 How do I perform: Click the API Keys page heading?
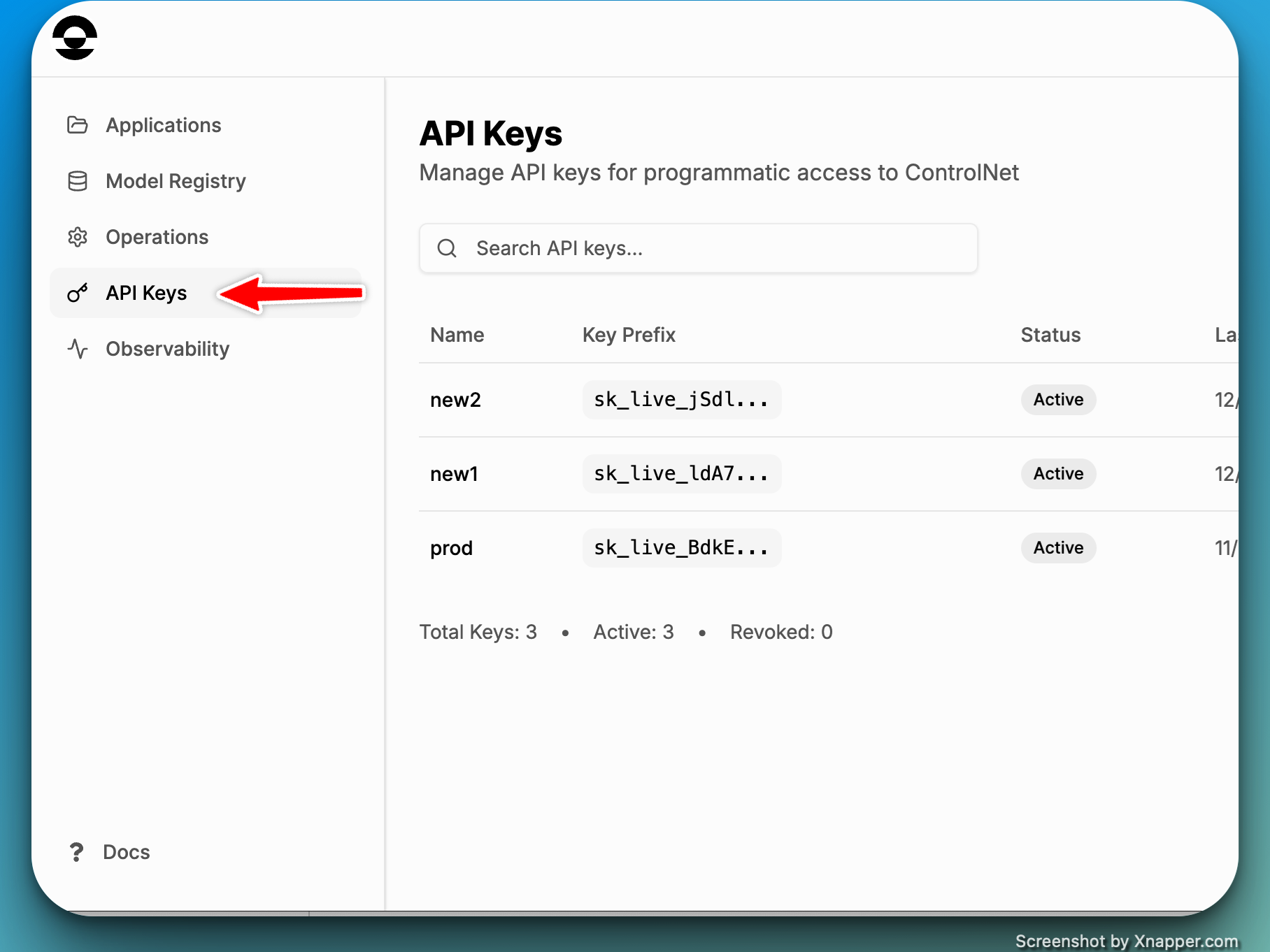pos(490,134)
